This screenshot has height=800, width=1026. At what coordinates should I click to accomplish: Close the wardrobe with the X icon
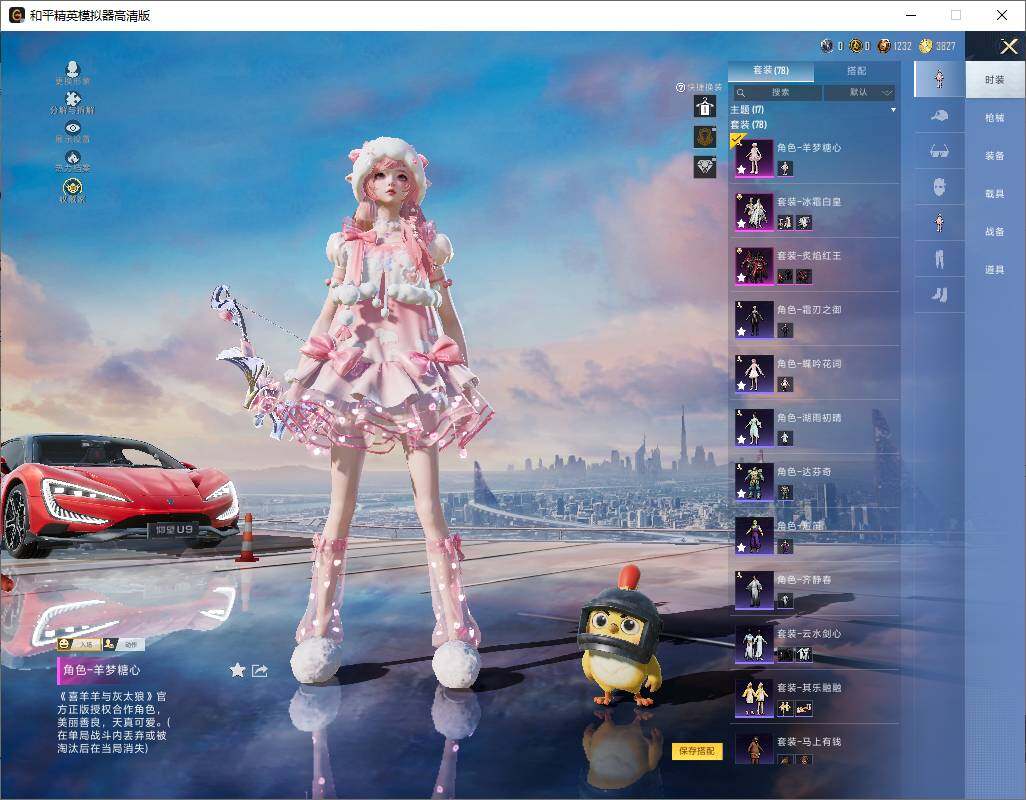(1008, 46)
